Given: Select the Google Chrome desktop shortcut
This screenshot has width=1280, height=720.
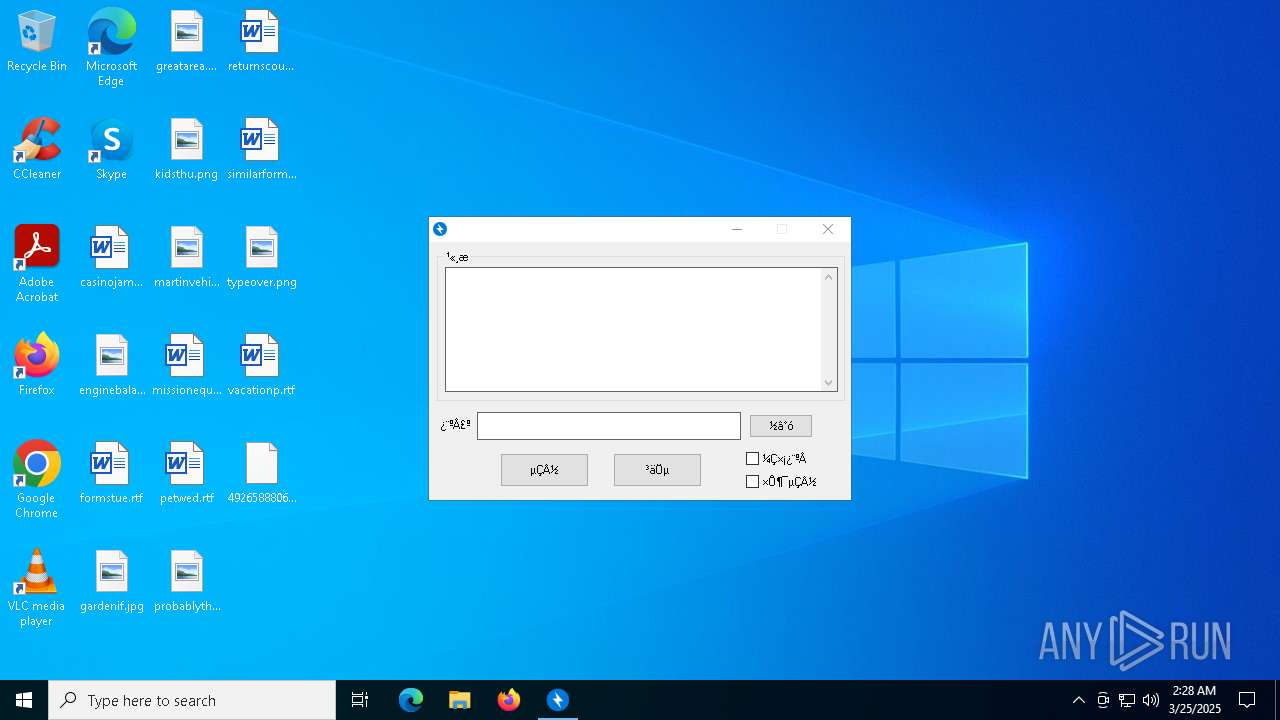Looking at the screenshot, I should point(37,480).
